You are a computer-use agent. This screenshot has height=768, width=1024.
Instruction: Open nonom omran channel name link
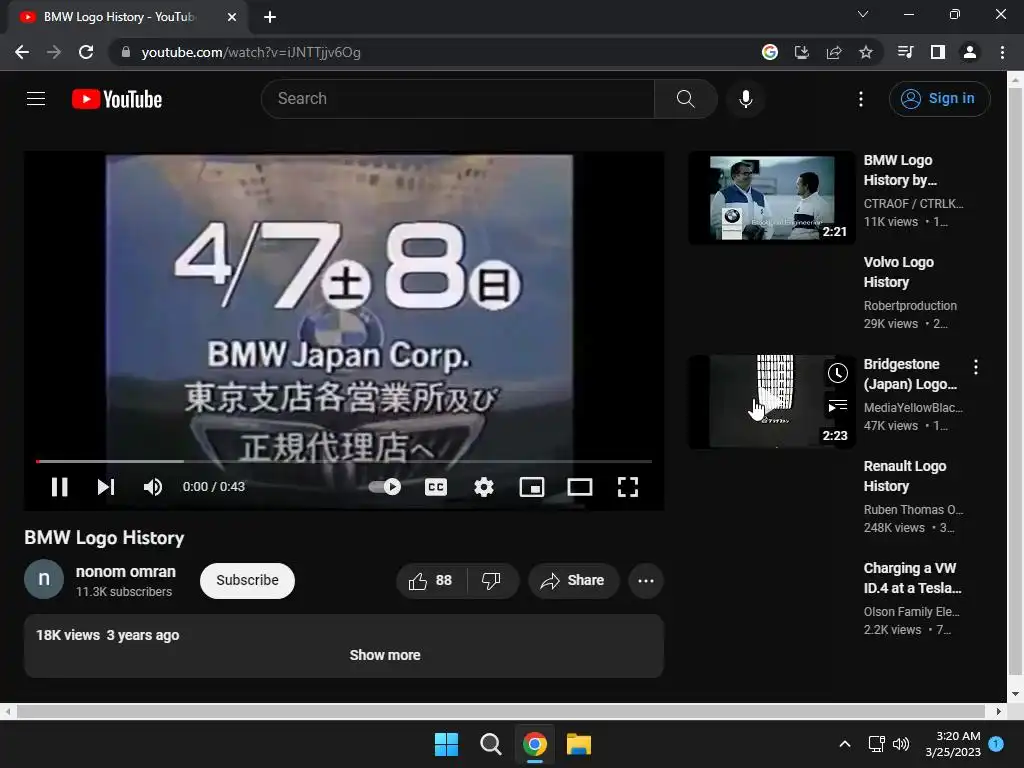coord(125,571)
